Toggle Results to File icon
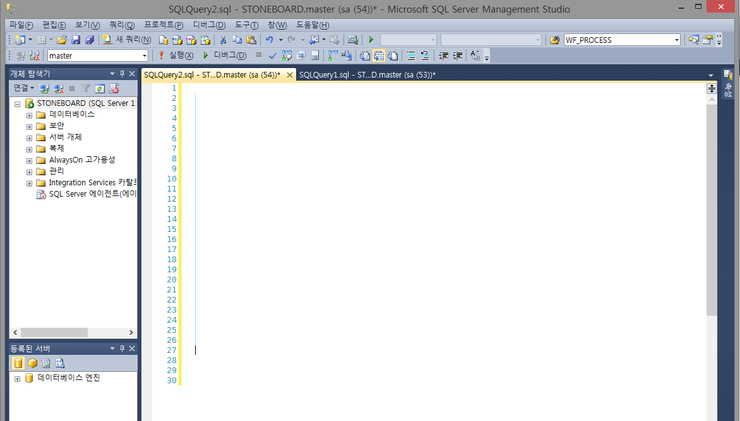740x421 pixels. 393,56
